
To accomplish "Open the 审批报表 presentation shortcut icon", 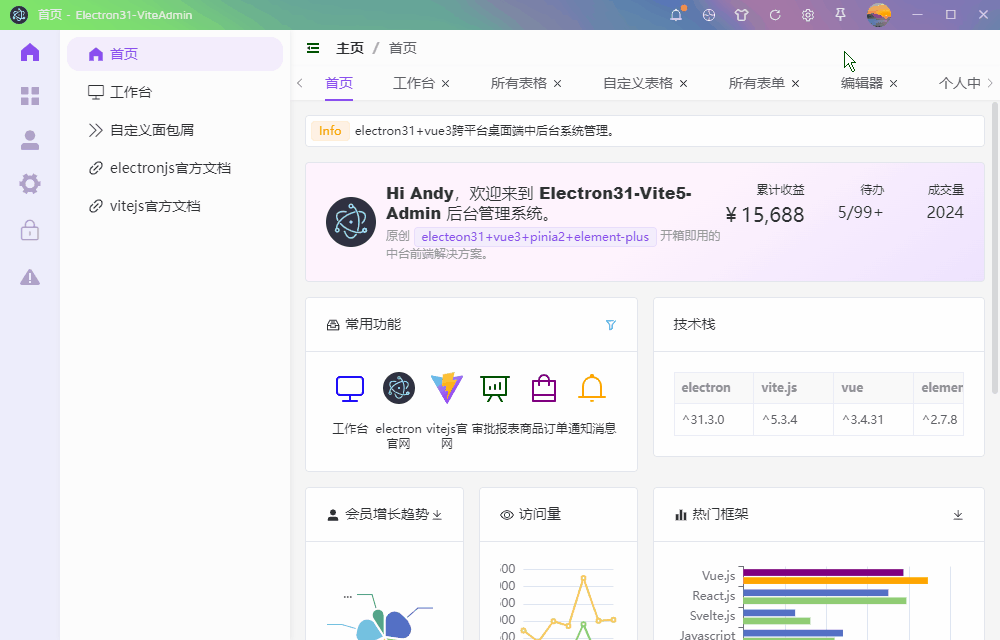I will tap(495, 388).
